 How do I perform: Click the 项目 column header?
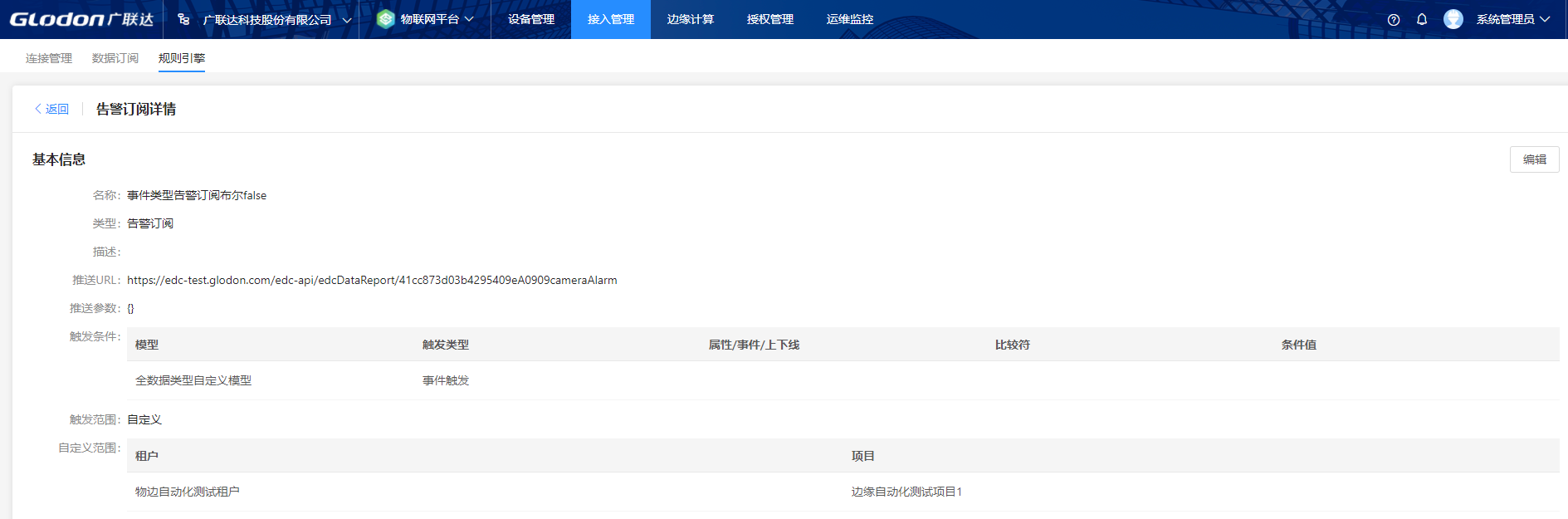tap(863, 456)
